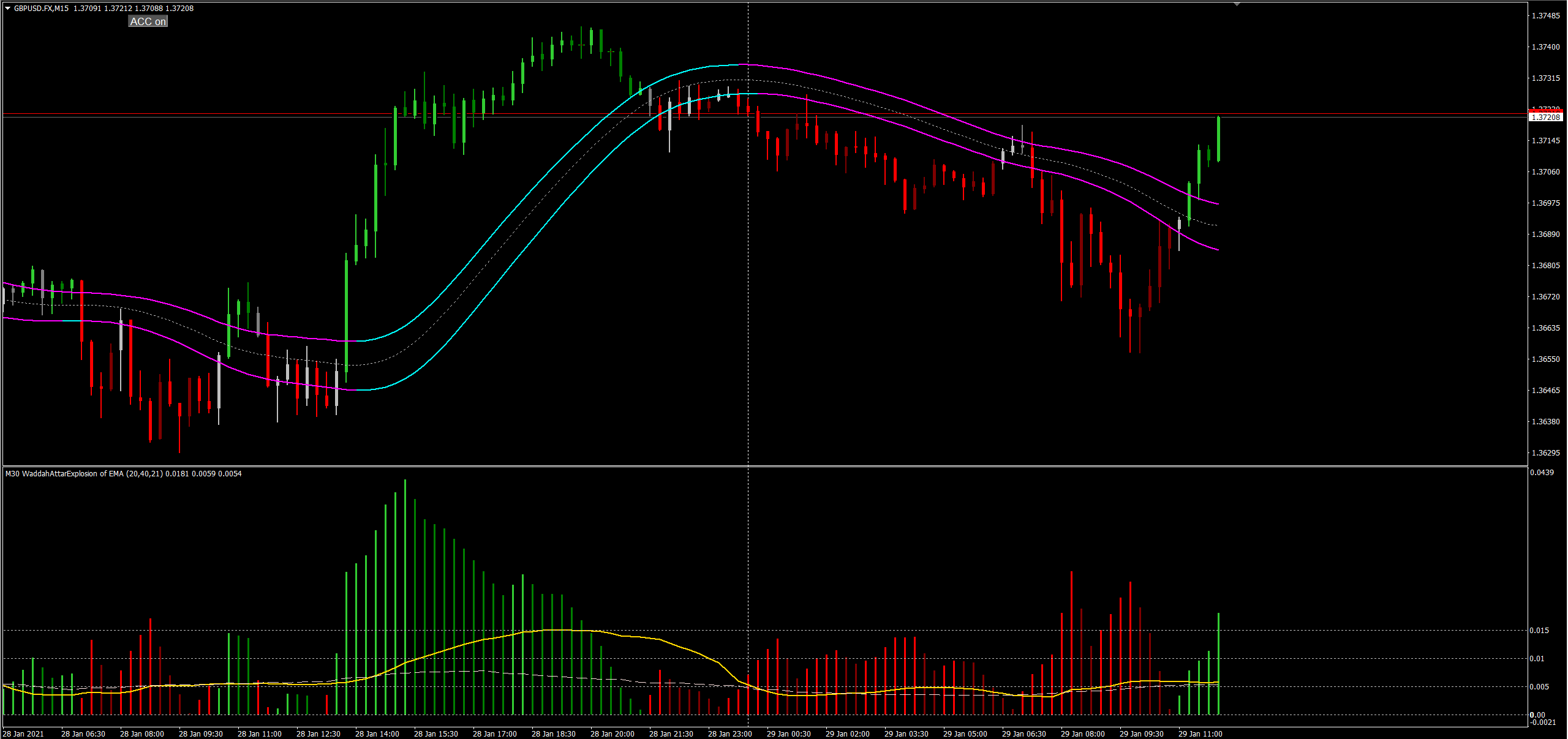
Task: Click the 29 Jan 08:00 time axis label
Action: point(1082,733)
